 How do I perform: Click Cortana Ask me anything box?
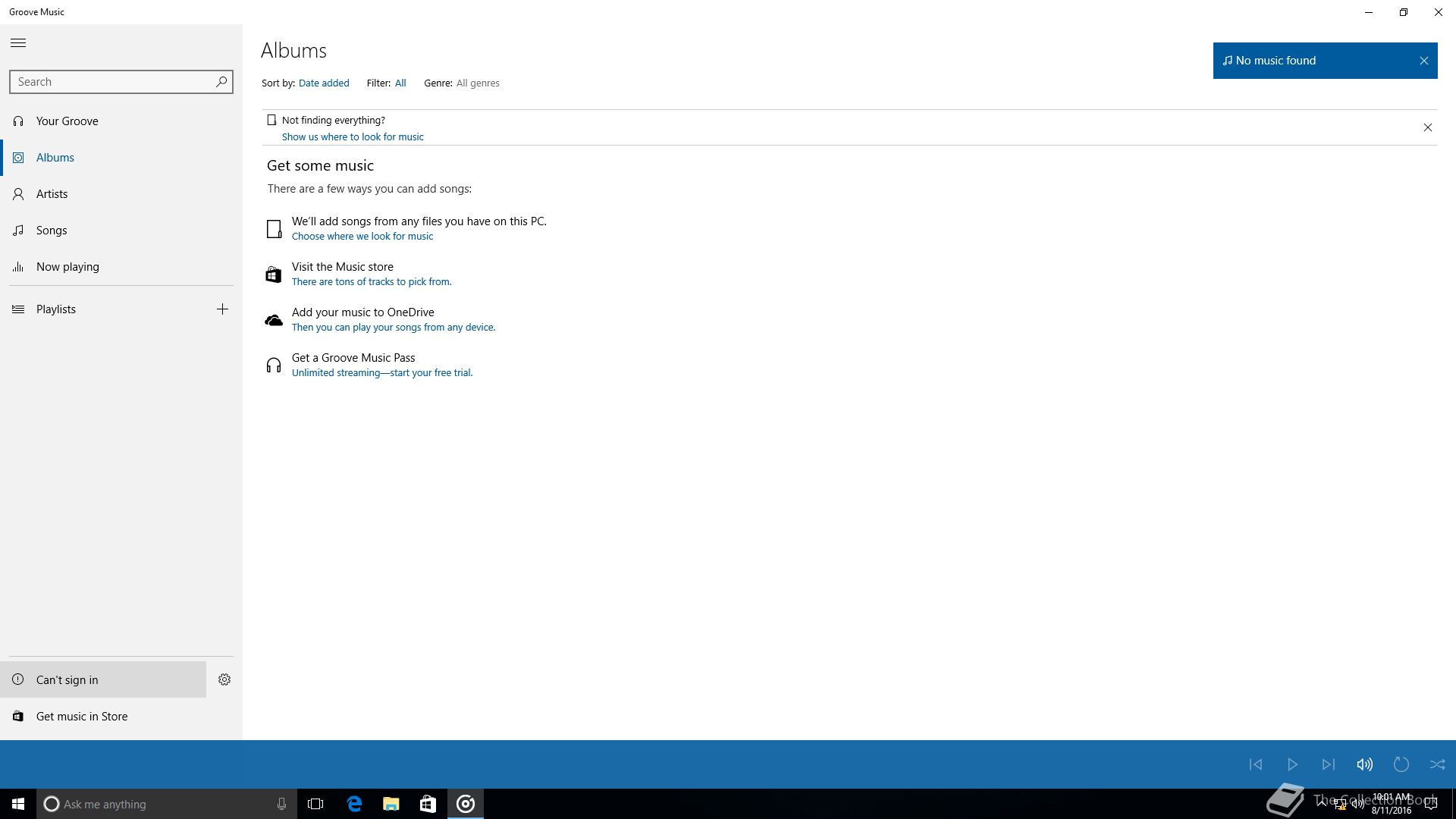tap(167, 804)
